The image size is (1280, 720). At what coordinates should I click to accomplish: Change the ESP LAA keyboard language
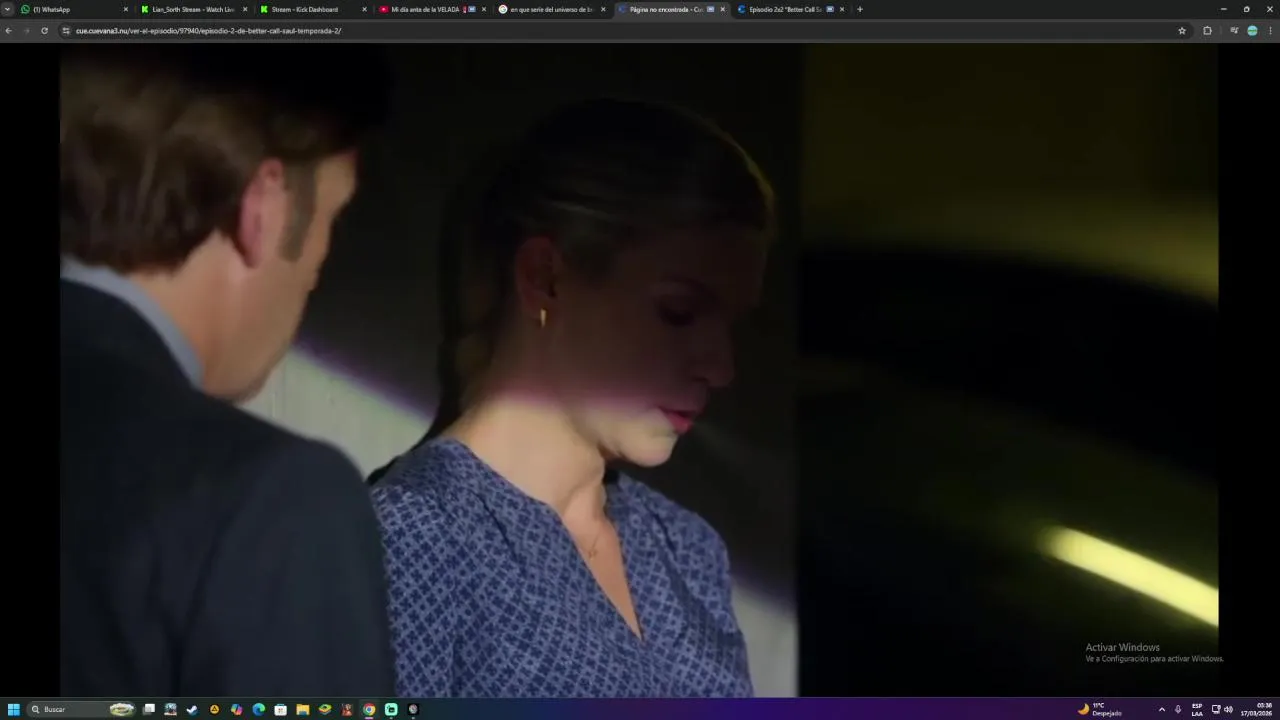pos(1197,709)
